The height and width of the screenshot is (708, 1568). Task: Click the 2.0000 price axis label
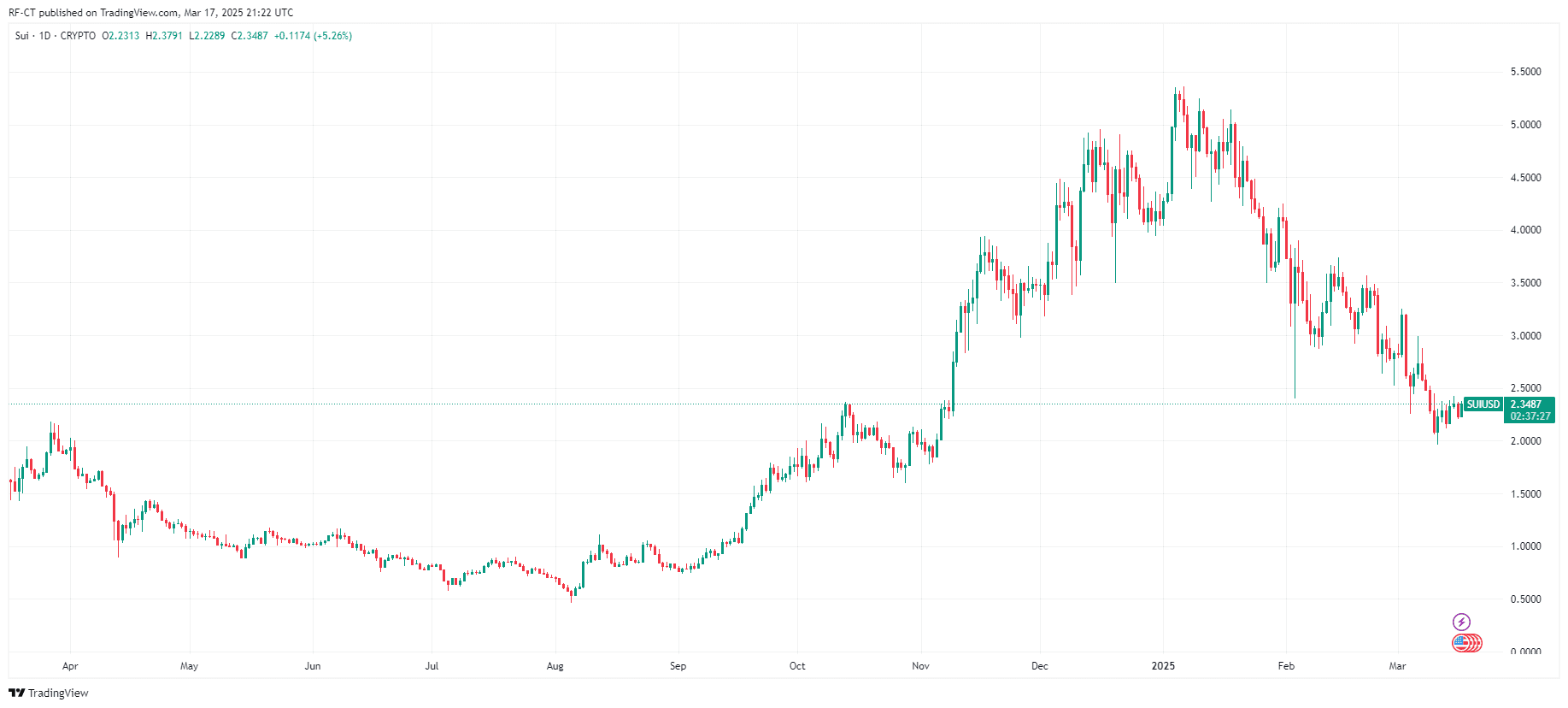[x=1525, y=441]
